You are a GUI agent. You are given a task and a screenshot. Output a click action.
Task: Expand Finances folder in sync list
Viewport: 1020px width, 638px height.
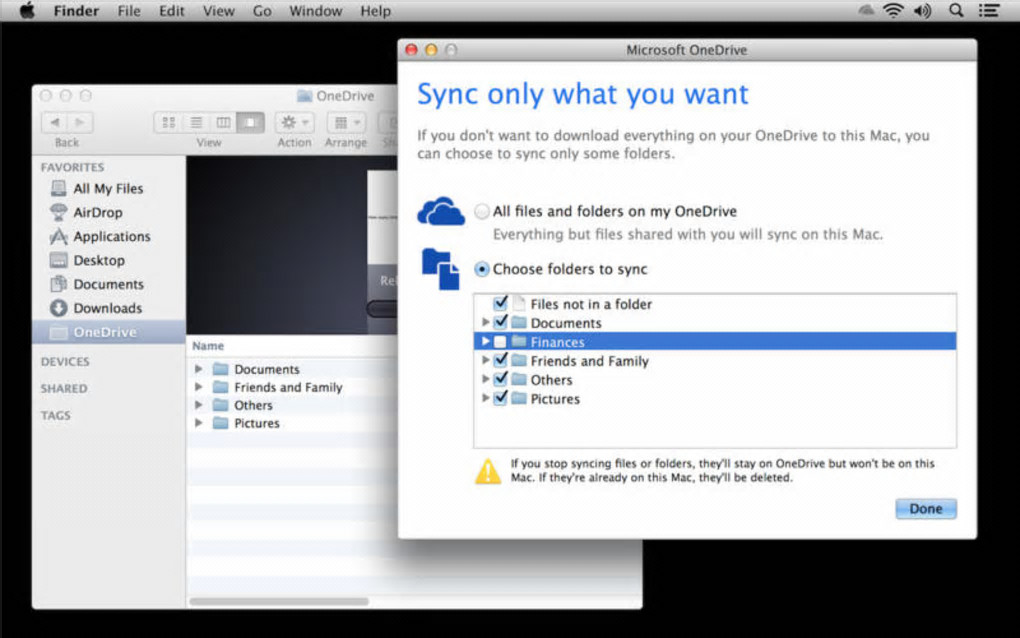[x=485, y=341]
